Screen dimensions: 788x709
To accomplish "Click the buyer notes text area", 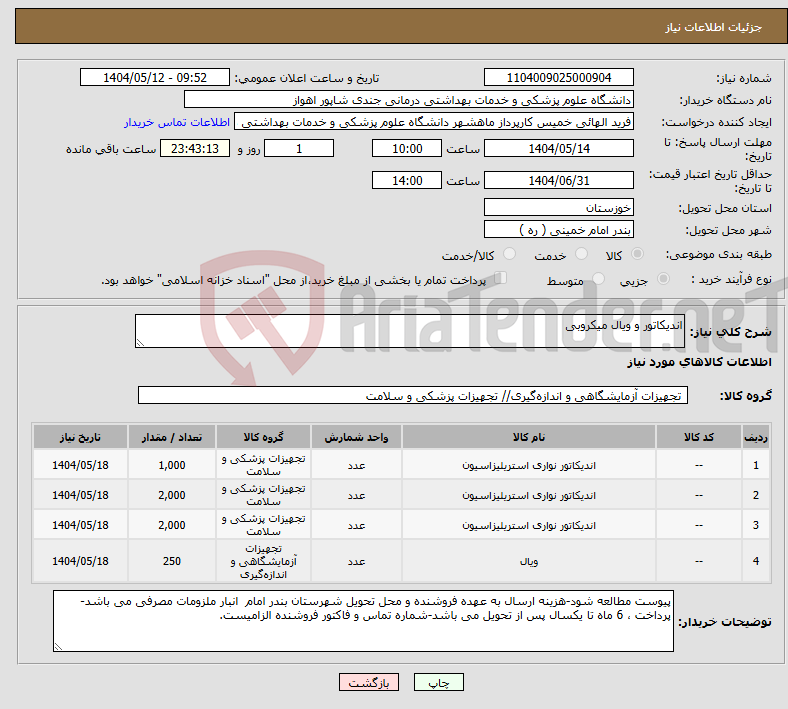I will [x=363, y=621].
